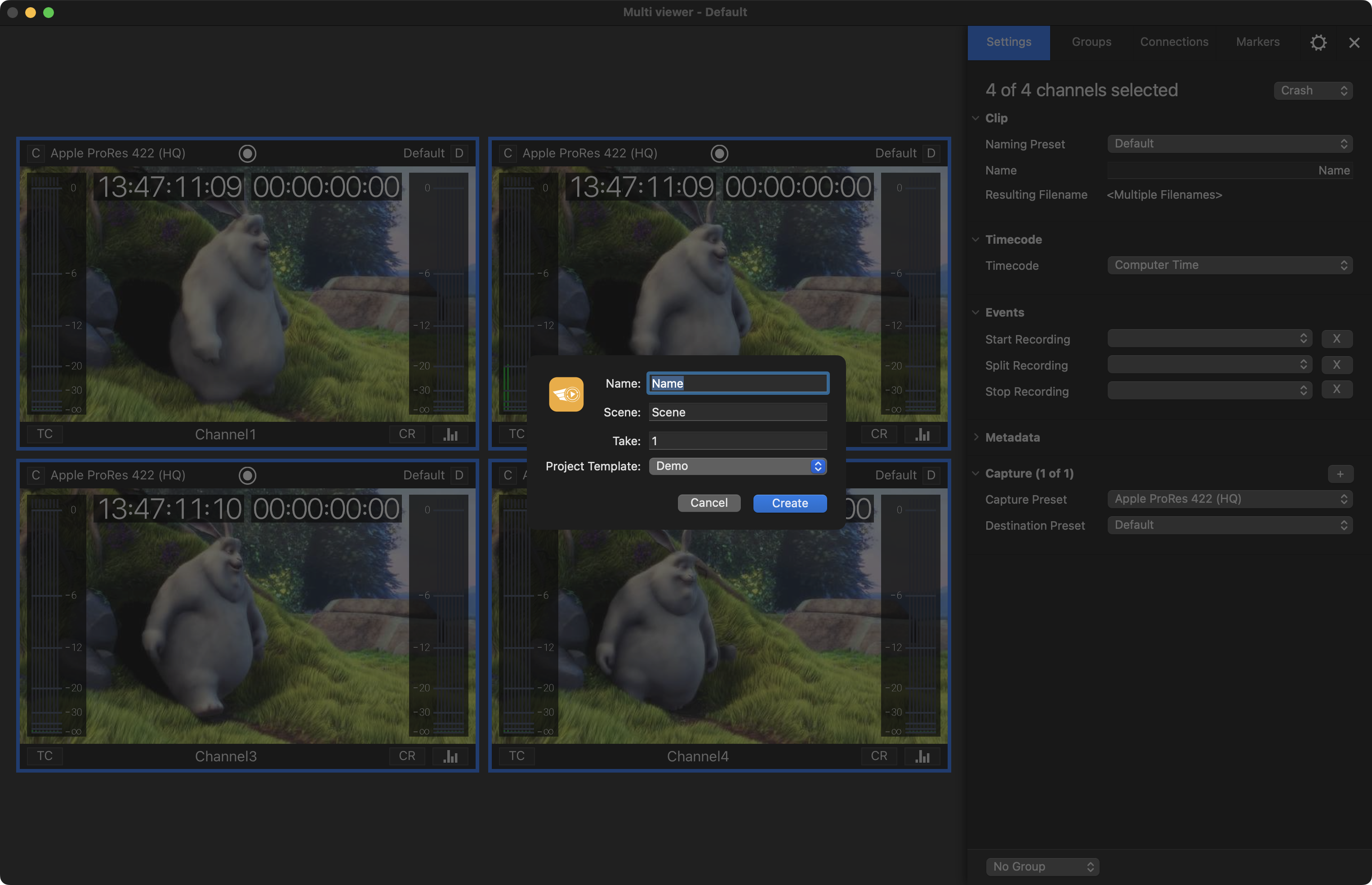Click the Create button in dialog

pyautogui.click(x=790, y=503)
